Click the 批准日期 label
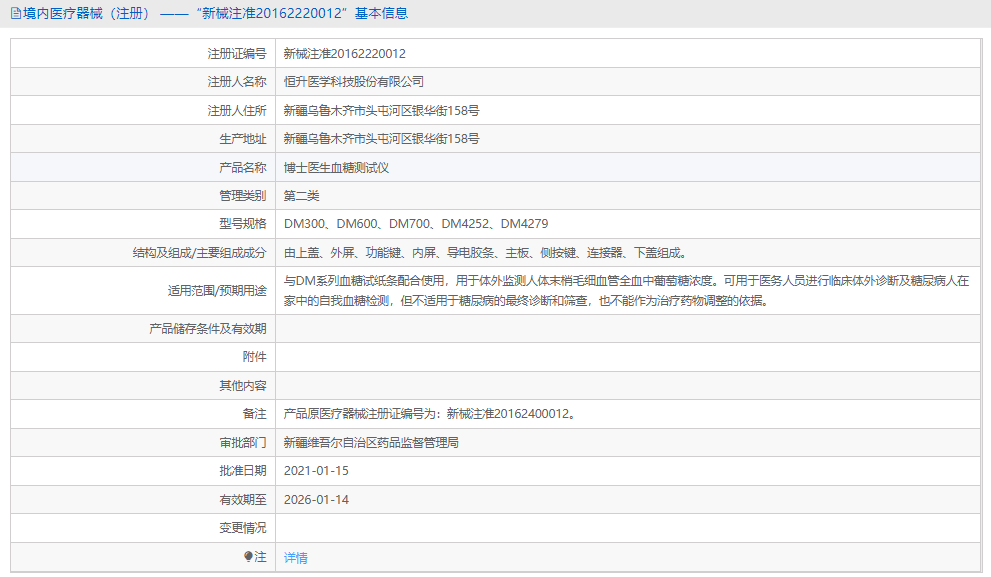The width and height of the screenshot is (991, 577). point(243,471)
